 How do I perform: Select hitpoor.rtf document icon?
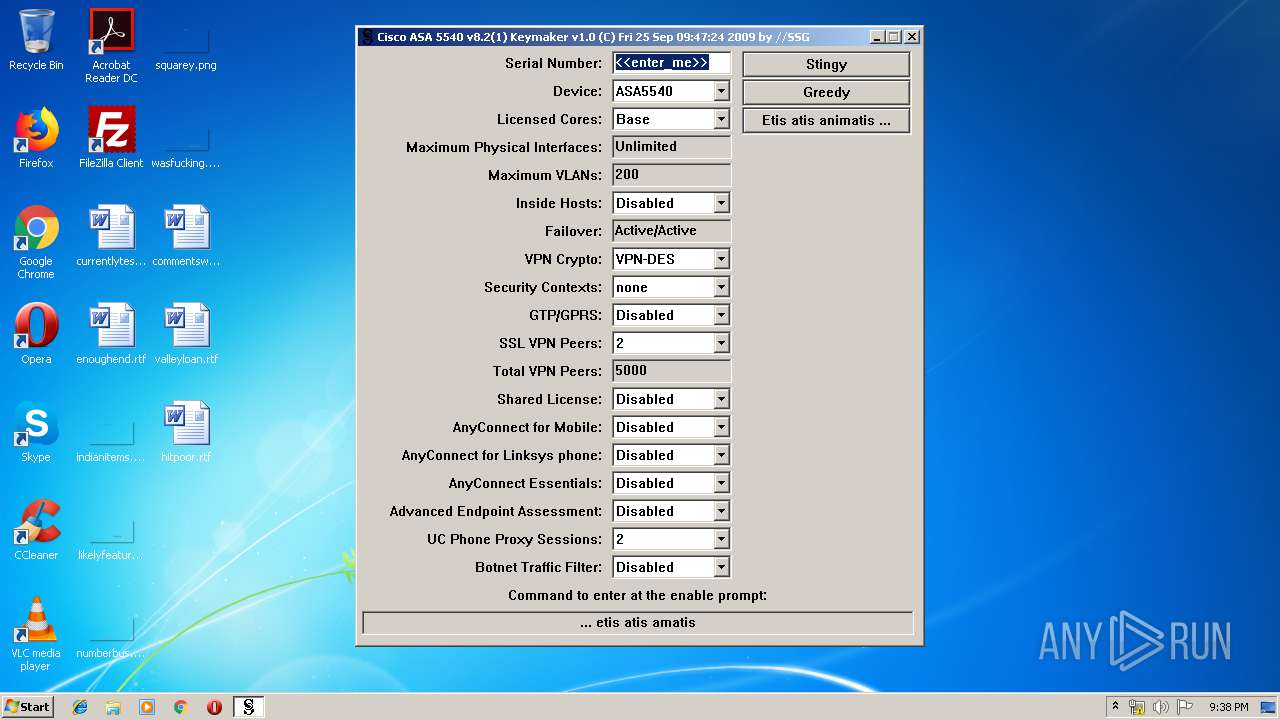pos(186,432)
